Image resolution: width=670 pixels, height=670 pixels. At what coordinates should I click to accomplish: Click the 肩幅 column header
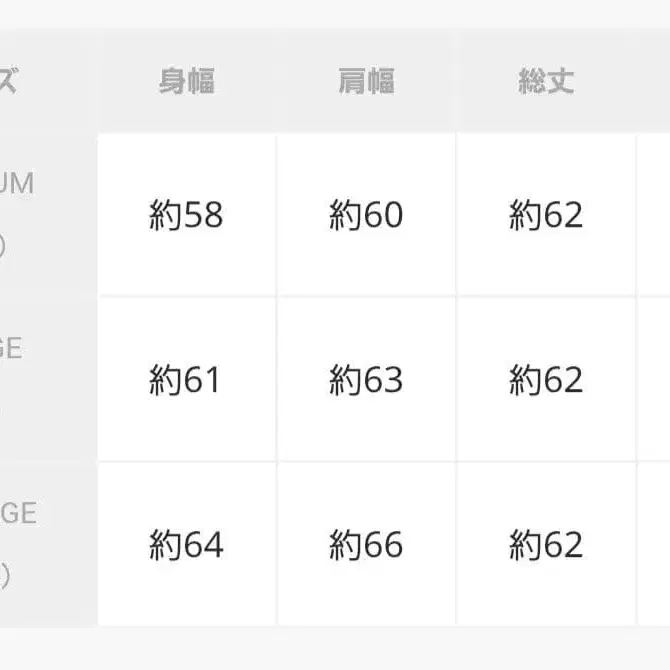tap(366, 82)
